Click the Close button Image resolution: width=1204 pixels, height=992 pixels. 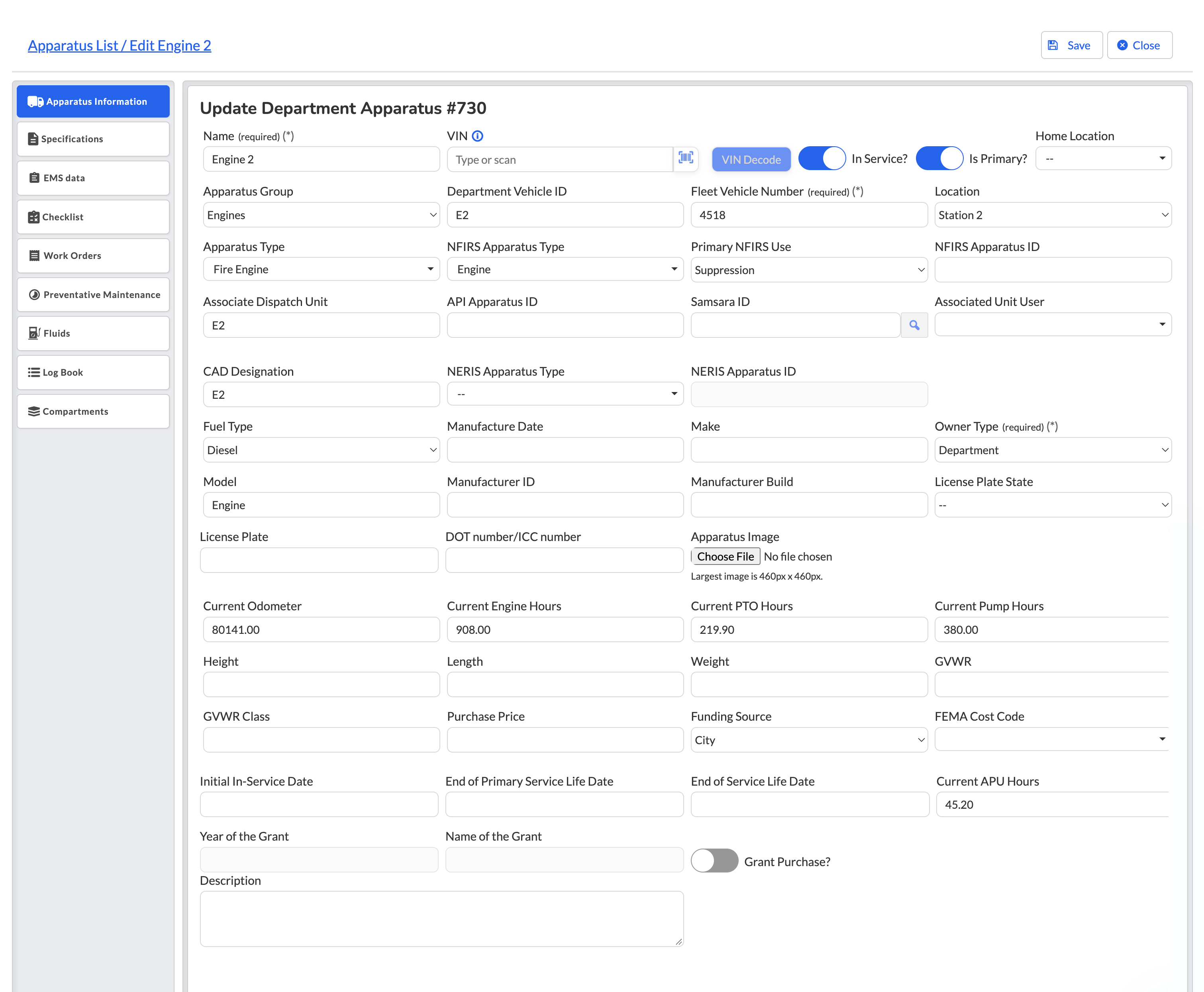point(1139,45)
